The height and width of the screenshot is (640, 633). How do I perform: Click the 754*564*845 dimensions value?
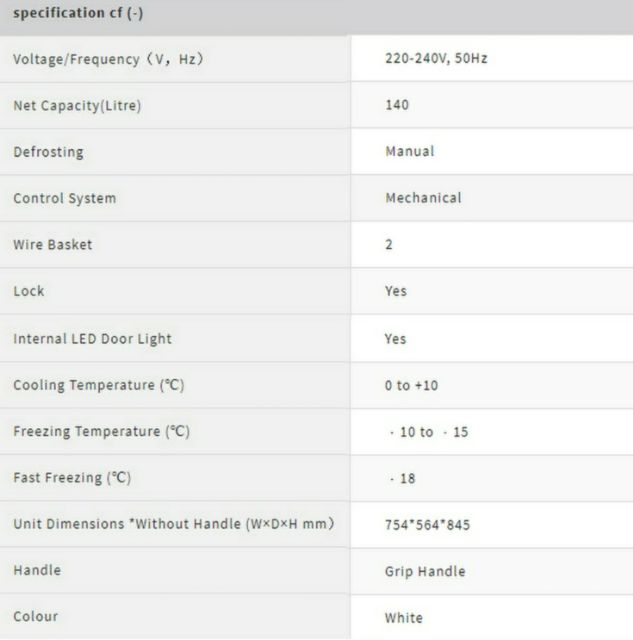tap(427, 525)
